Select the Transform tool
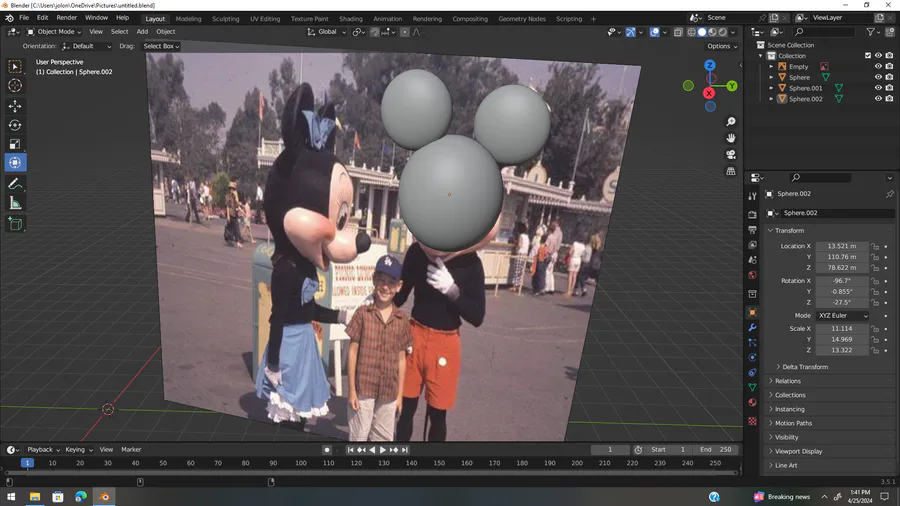The height and width of the screenshot is (506, 900). tap(15, 163)
